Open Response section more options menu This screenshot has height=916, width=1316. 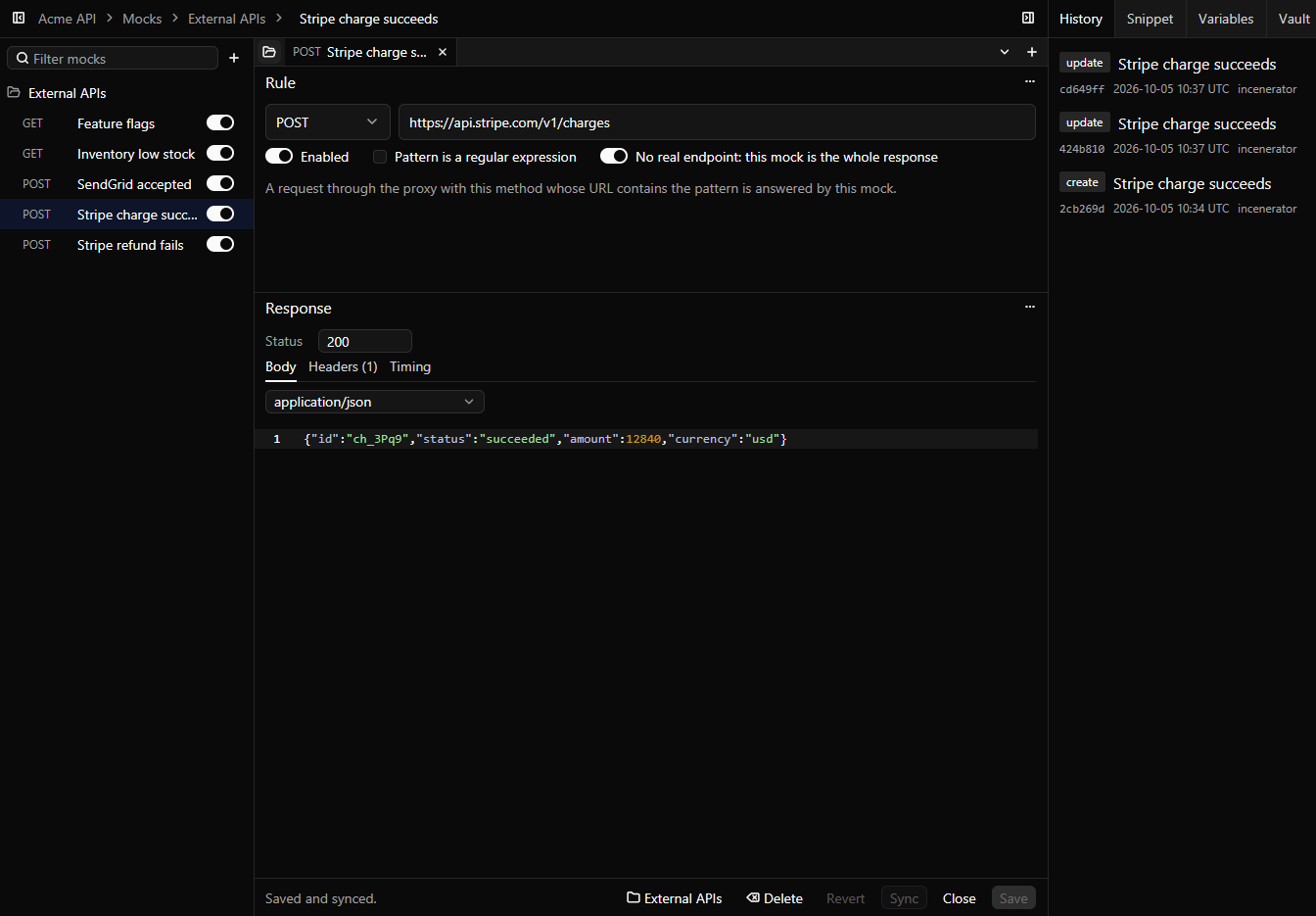coord(1030,308)
